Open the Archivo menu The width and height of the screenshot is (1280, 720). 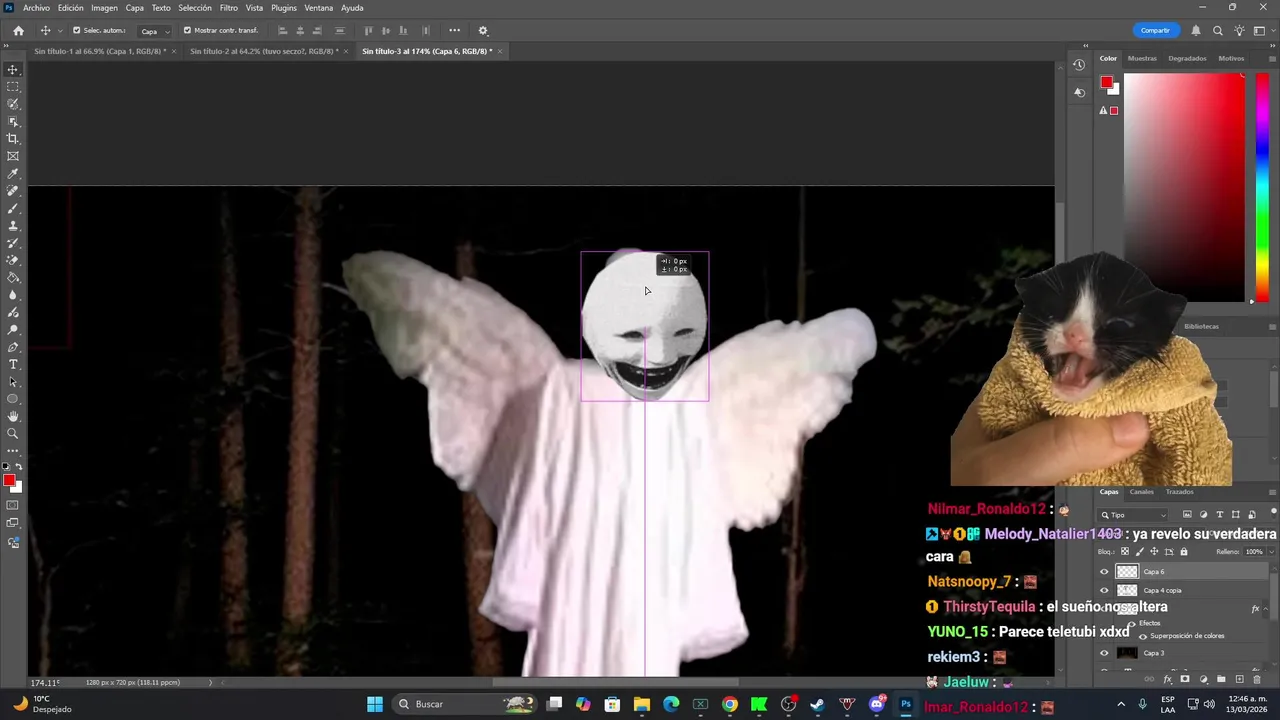[36, 8]
